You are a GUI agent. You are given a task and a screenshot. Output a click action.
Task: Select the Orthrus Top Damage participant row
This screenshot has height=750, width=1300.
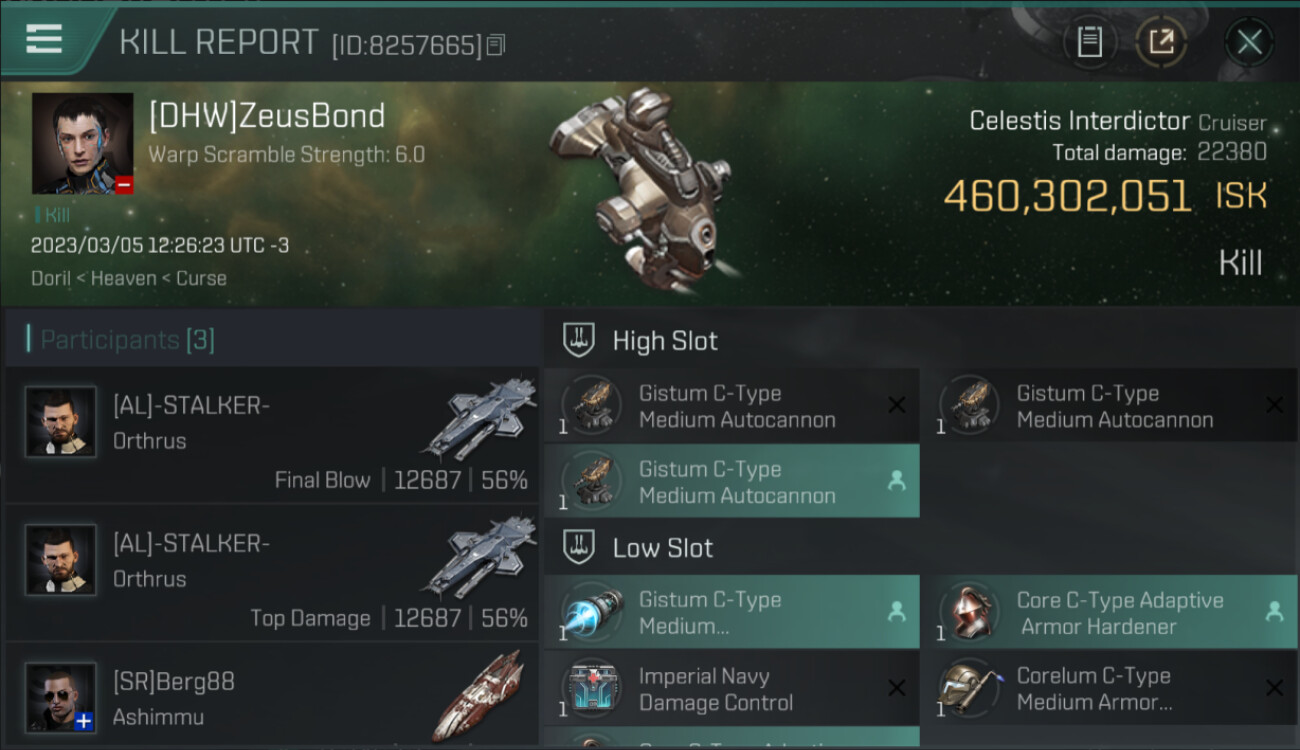click(271, 574)
